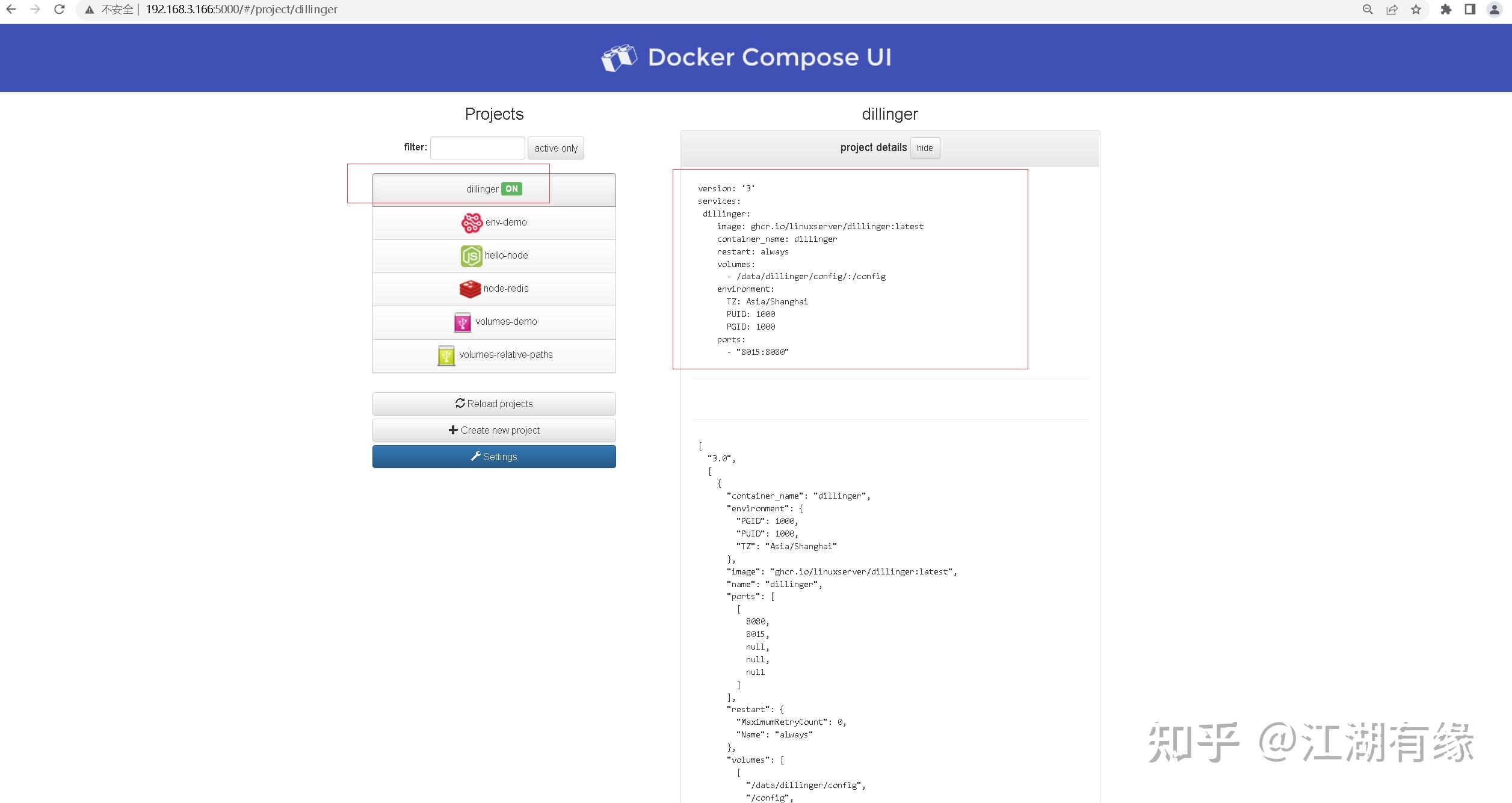
Task: Click the ON badge next to dillinger
Action: [511, 188]
